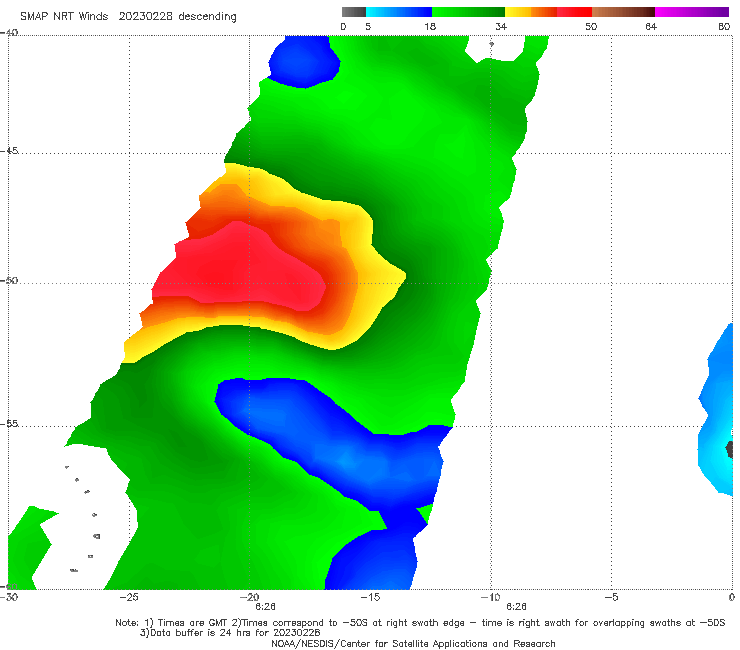Click the green segment of the colorbar
This screenshot has width=740, height=650.
click(468, 12)
